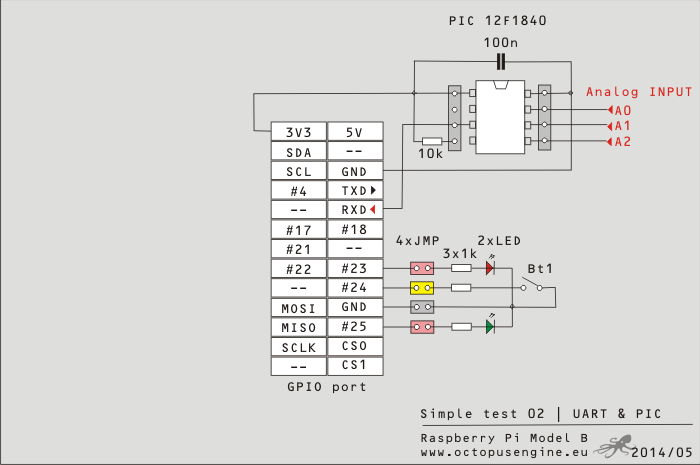Click the '4xJMP' label

coord(417,241)
